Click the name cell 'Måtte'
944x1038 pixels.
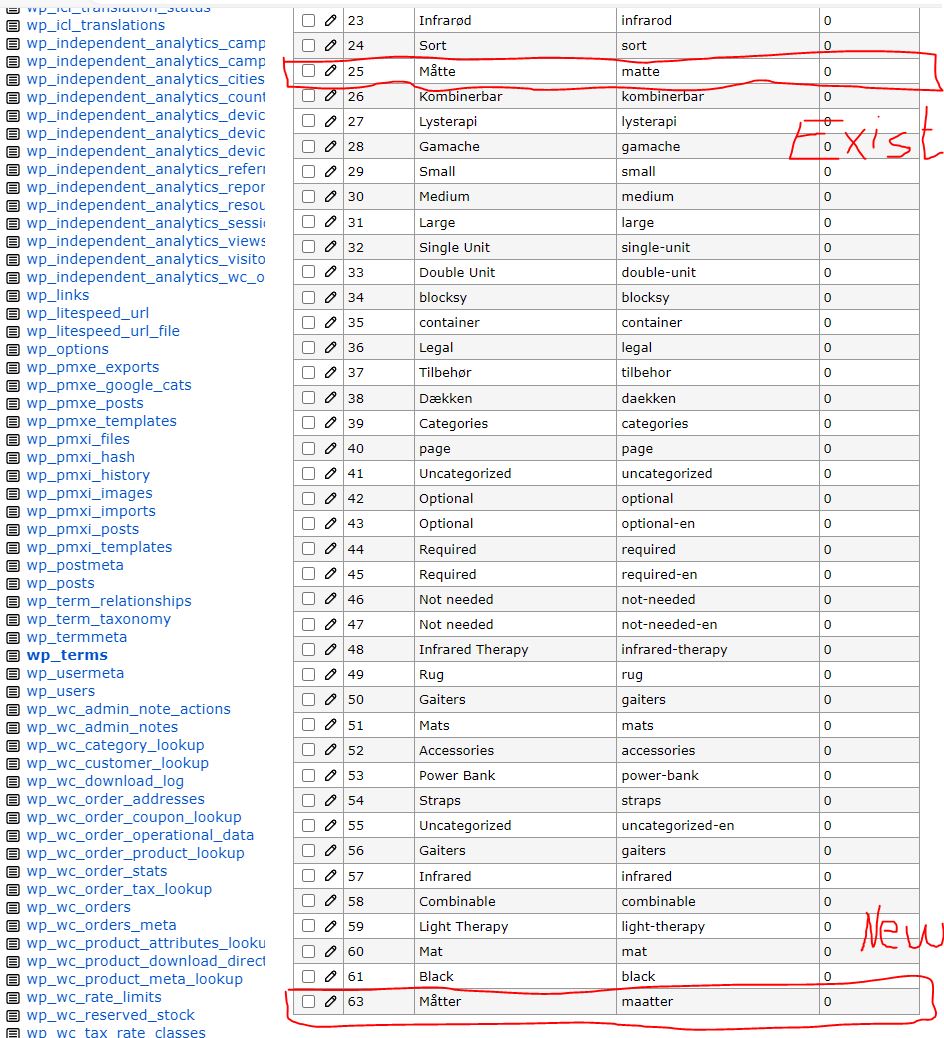tap(516, 71)
